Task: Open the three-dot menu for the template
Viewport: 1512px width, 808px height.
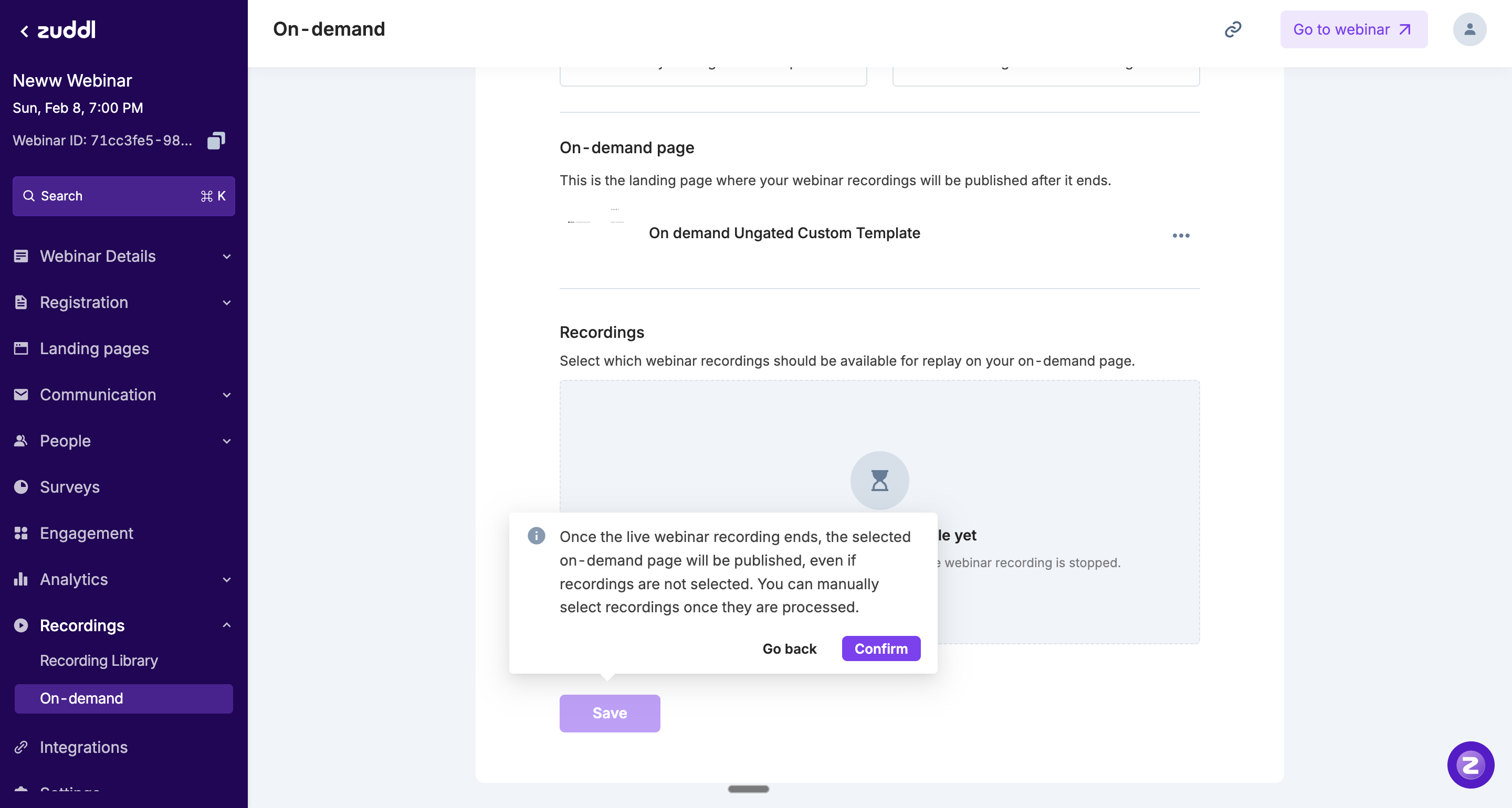Action: [1180, 235]
